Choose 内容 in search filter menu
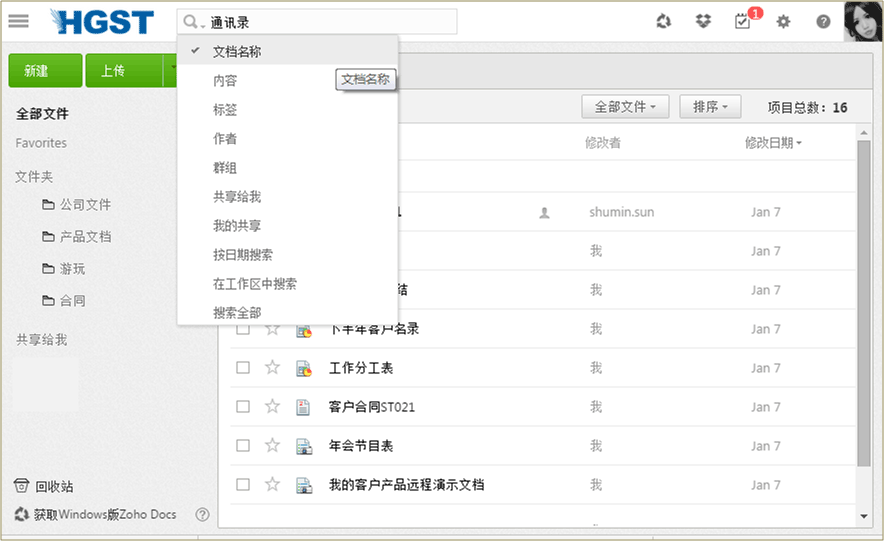Screen dimensions: 884x541 click(x=225, y=80)
